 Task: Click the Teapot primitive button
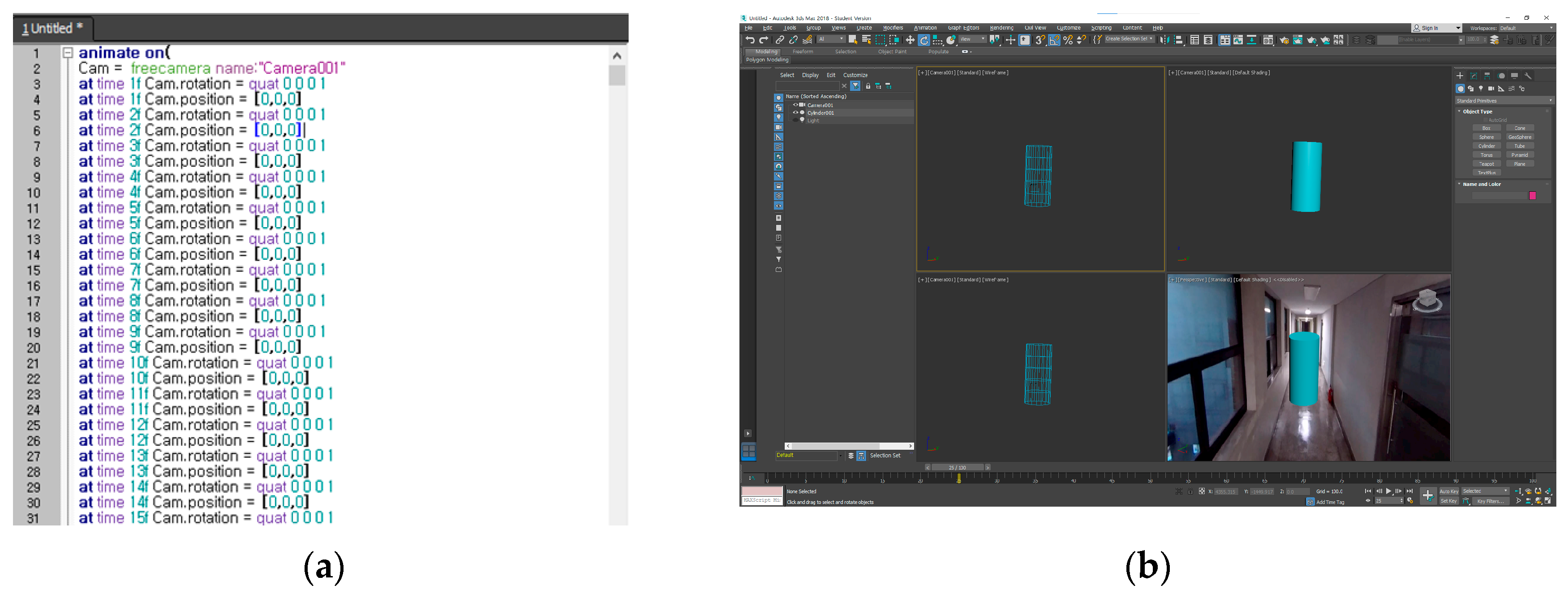(x=1486, y=164)
